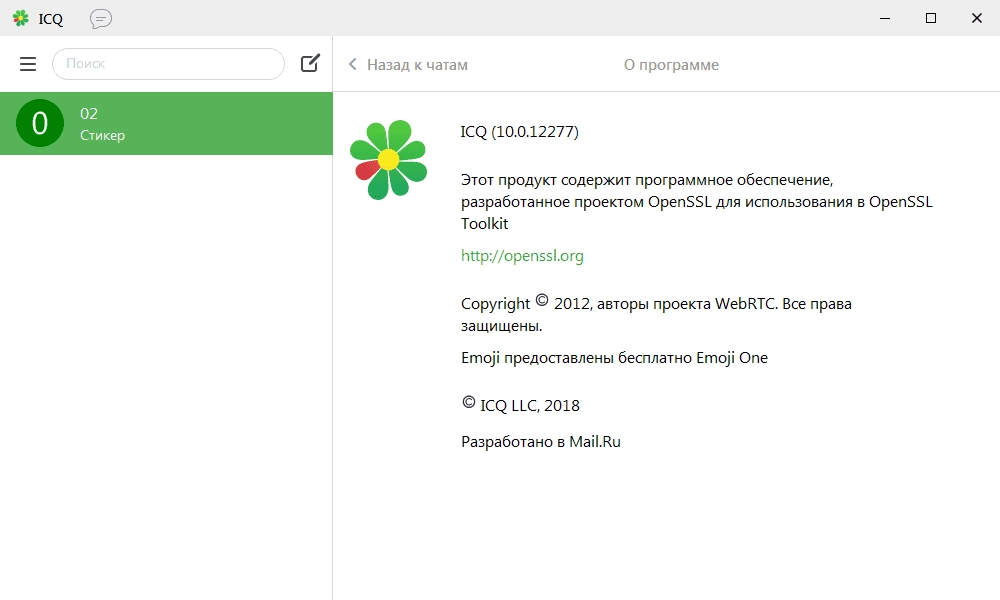Click the Стикер message preview text

tap(103, 135)
